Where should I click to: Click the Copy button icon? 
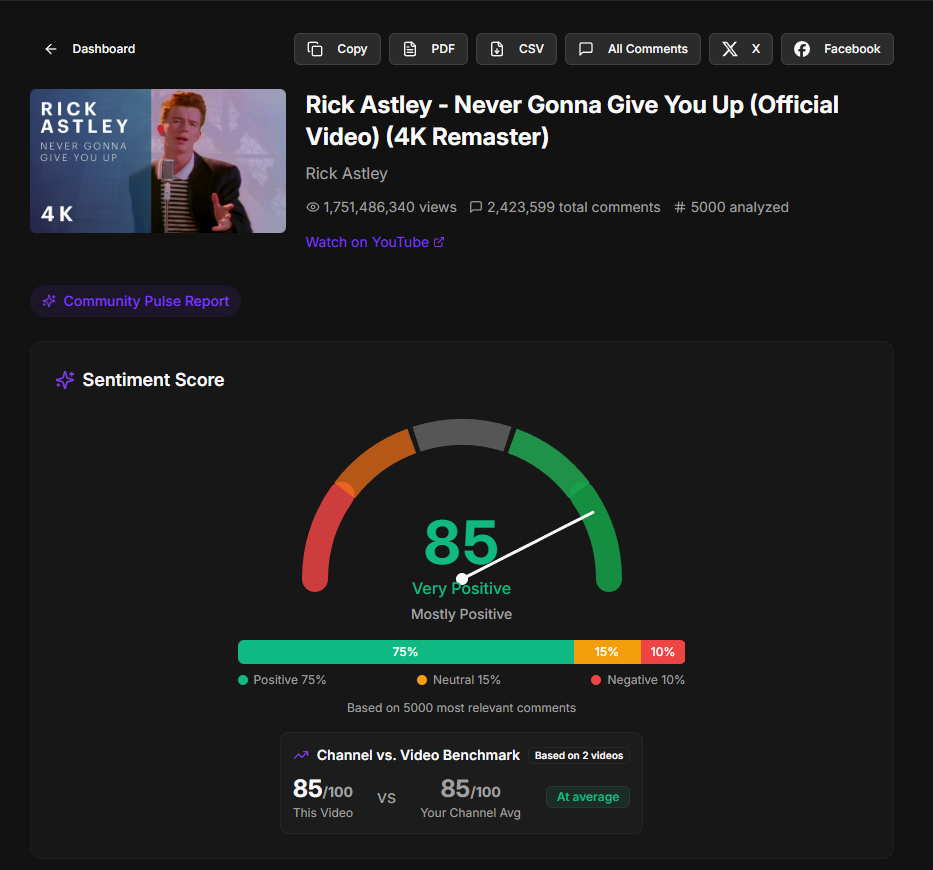tap(315, 49)
